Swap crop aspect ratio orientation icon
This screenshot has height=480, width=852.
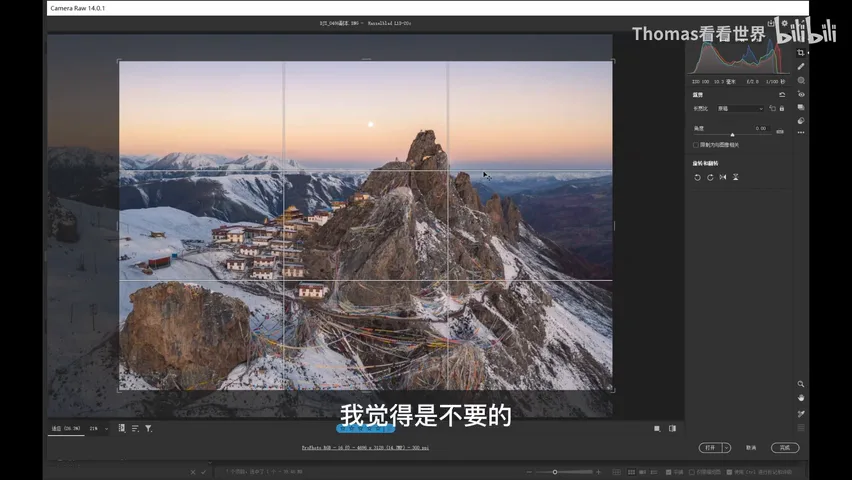click(772, 108)
